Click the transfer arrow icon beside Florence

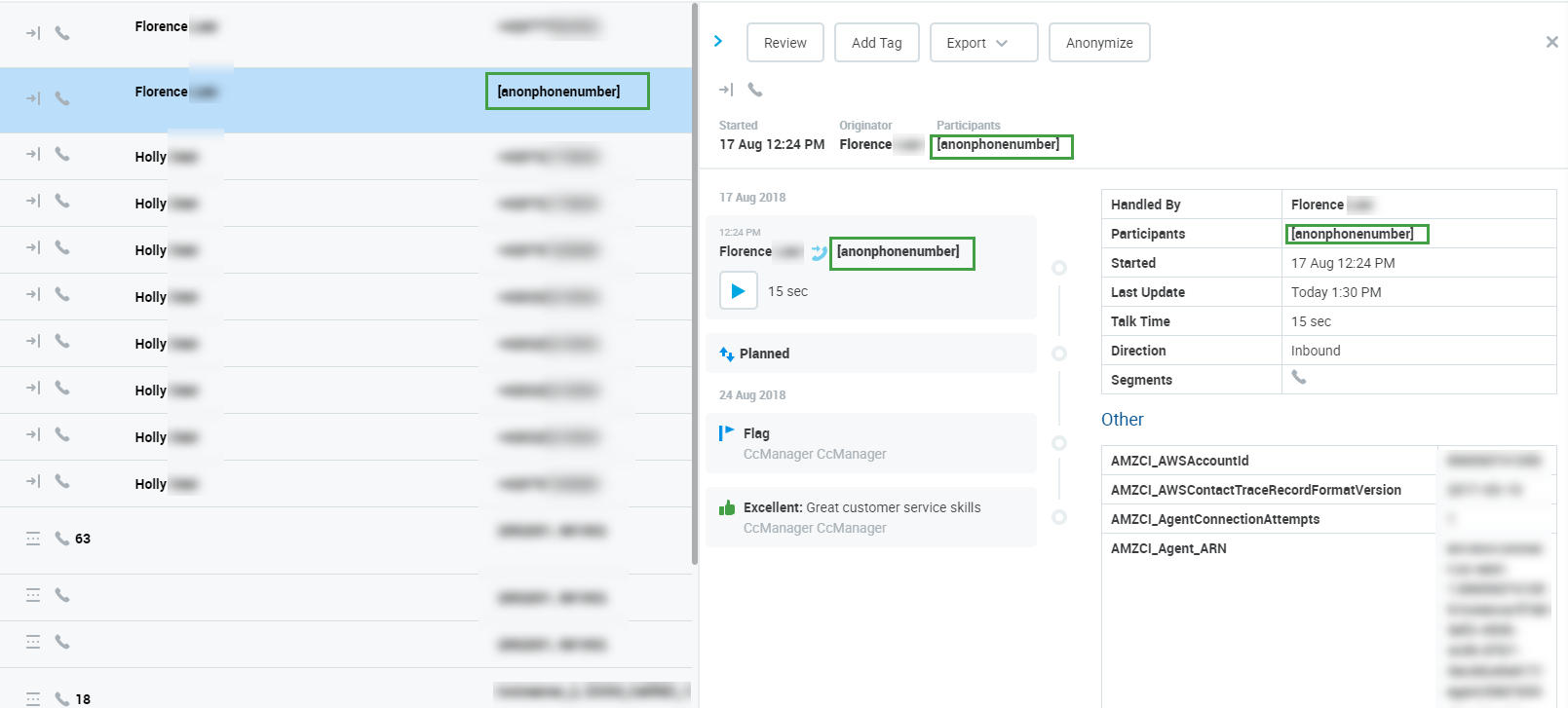pyautogui.click(x=819, y=252)
